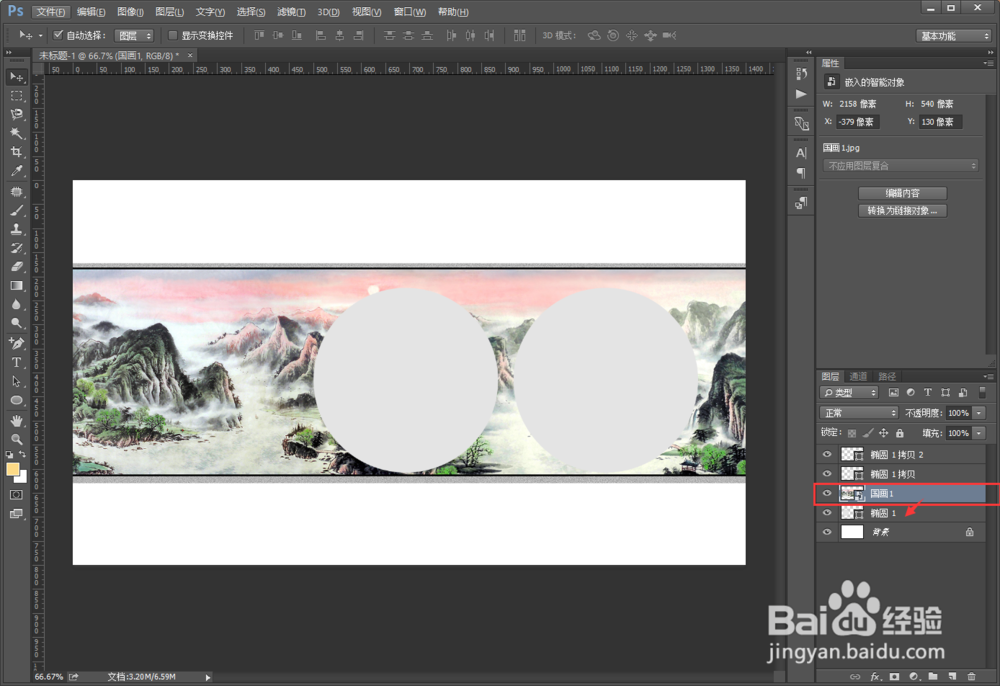Select the Gradient tool
The width and height of the screenshot is (1000, 686).
(17, 286)
